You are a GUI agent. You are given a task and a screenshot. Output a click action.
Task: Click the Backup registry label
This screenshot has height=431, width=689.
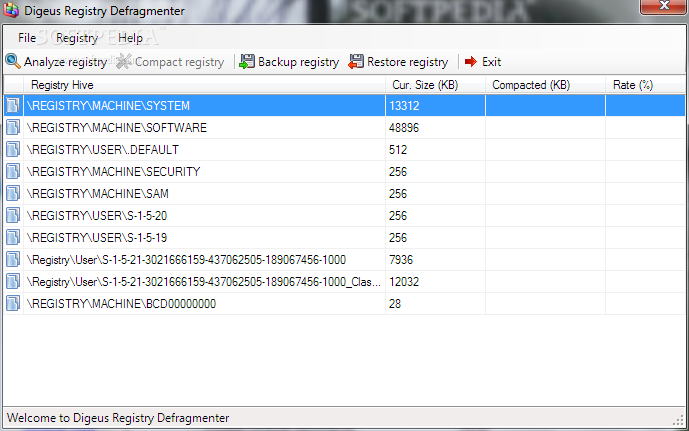tap(298, 62)
